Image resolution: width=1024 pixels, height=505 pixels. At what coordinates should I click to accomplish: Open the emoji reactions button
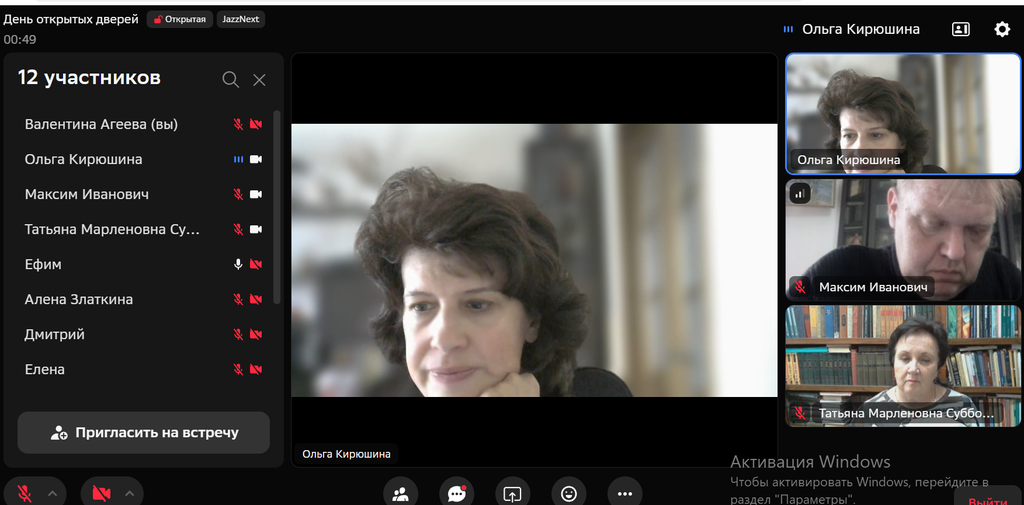coord(569,493)
